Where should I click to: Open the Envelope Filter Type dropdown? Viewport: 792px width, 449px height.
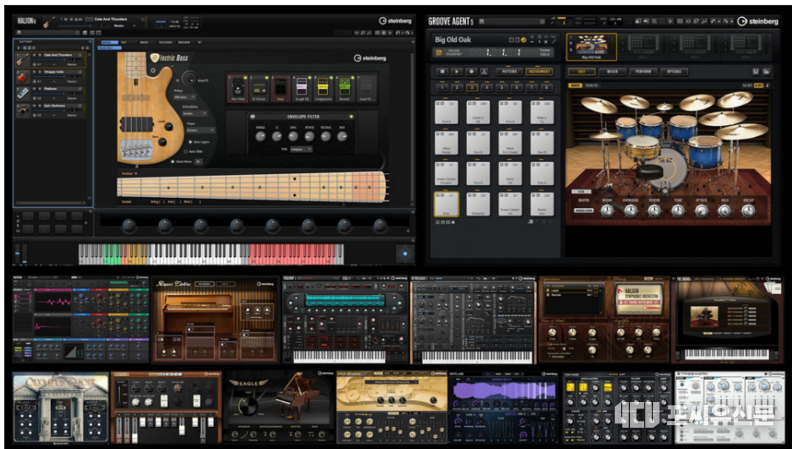301,149
